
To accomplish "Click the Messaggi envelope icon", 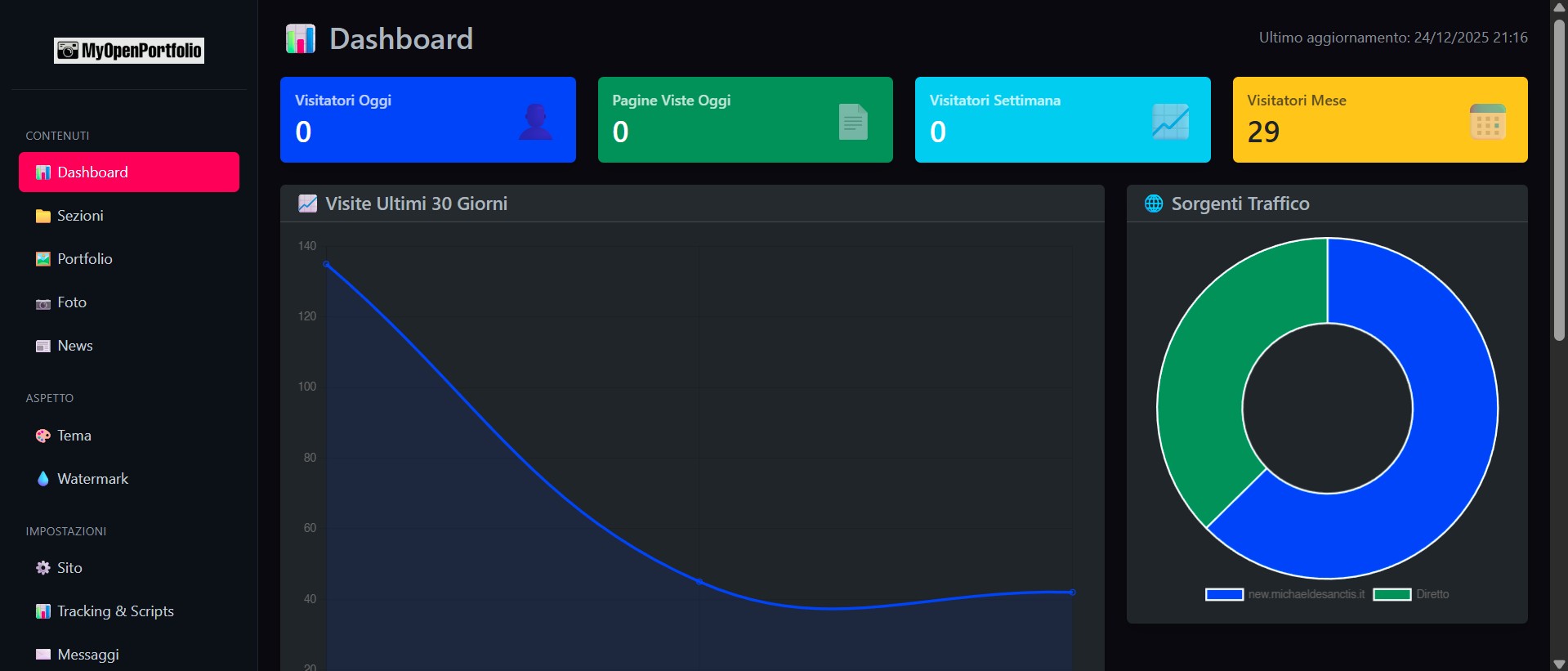I will [x=43, y=655].
